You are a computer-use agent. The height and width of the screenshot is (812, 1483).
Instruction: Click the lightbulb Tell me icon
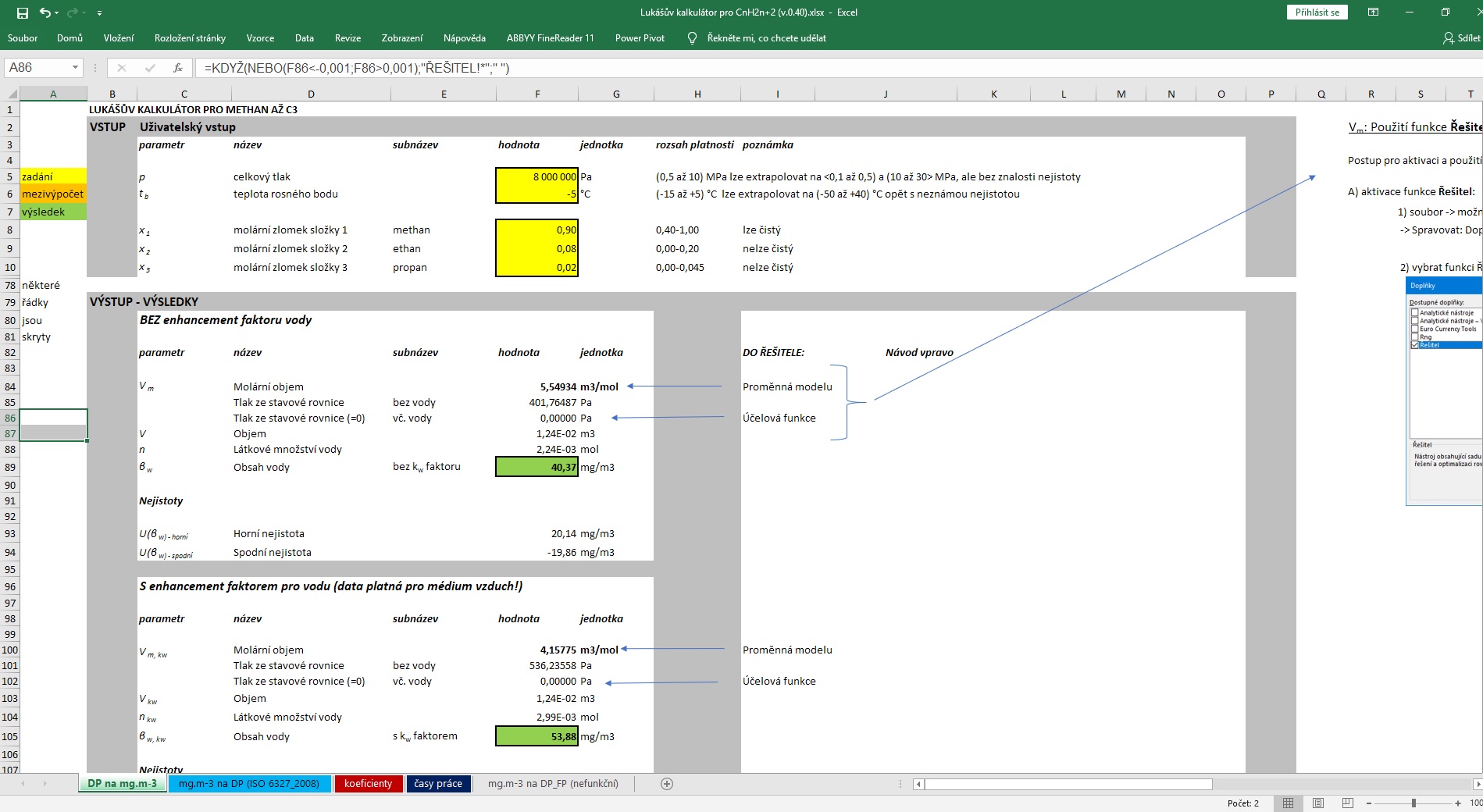point(692,37)
